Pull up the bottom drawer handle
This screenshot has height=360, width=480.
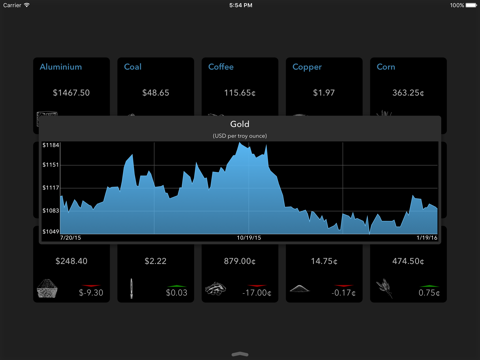pyautogui.click(x=240, y=354)
